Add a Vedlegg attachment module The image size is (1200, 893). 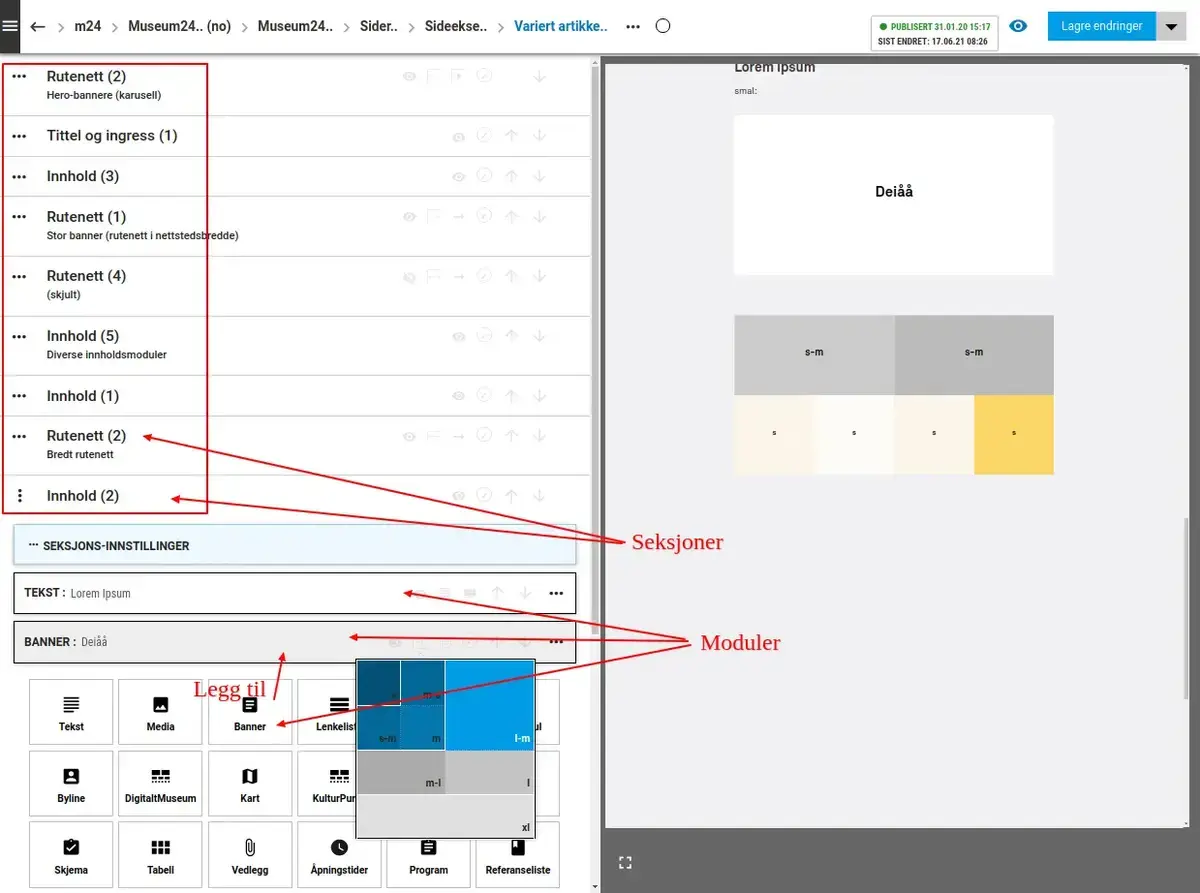pyautogui.click(x=250, y=857)
